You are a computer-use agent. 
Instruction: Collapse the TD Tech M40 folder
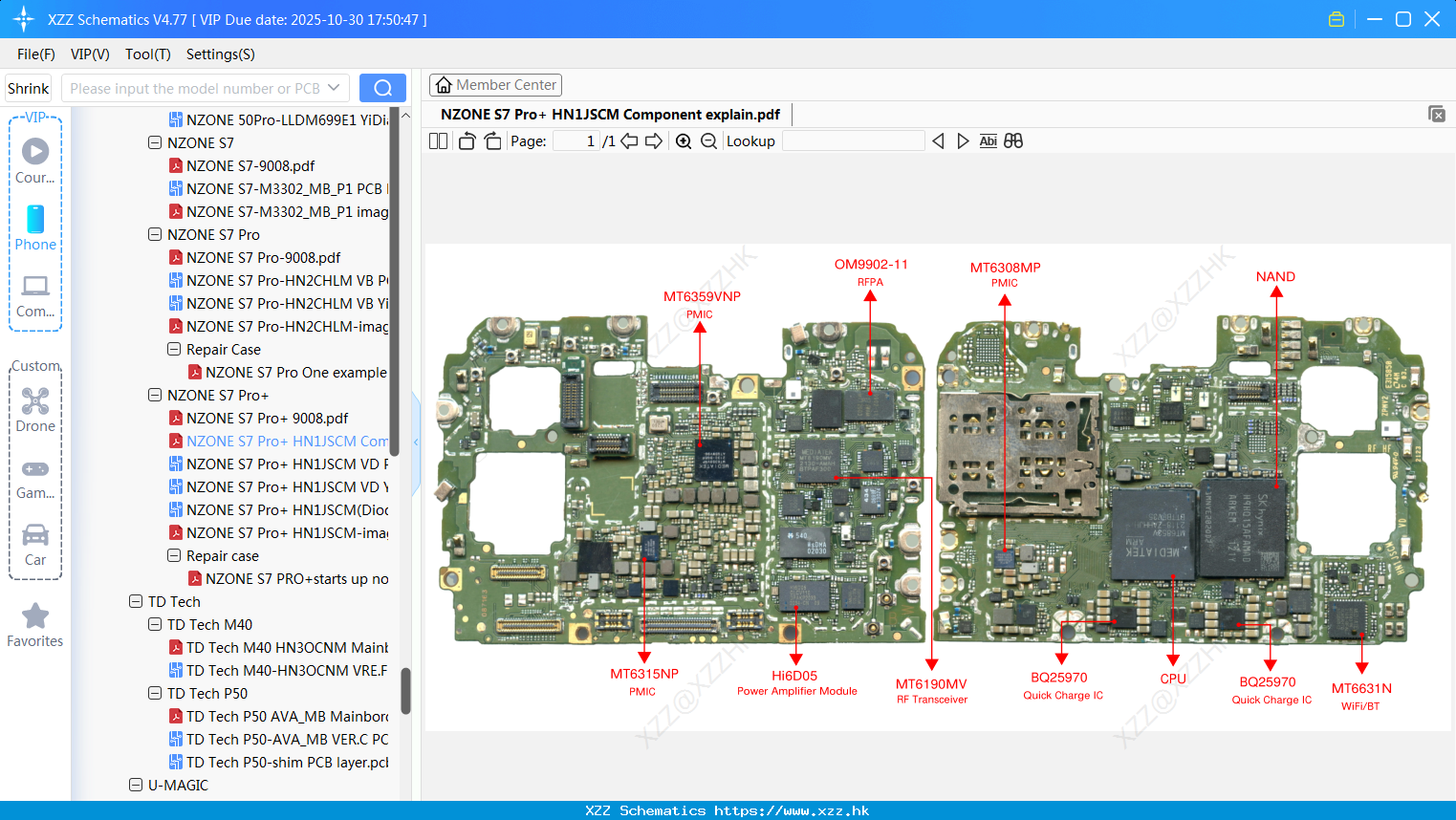[155, 624]
